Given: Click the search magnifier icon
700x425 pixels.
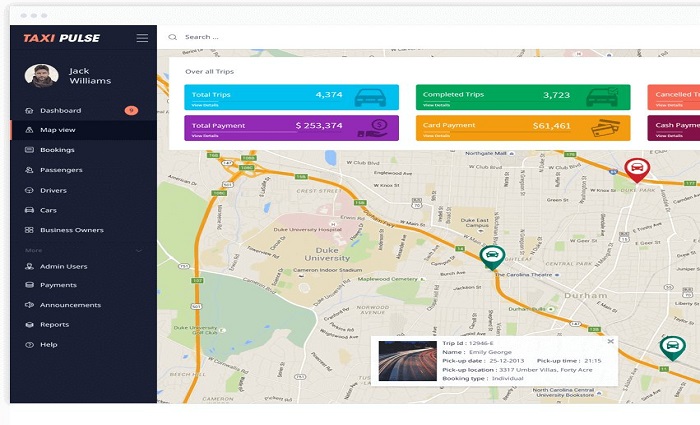Looking at the screenshot, I should pos(173,37).
